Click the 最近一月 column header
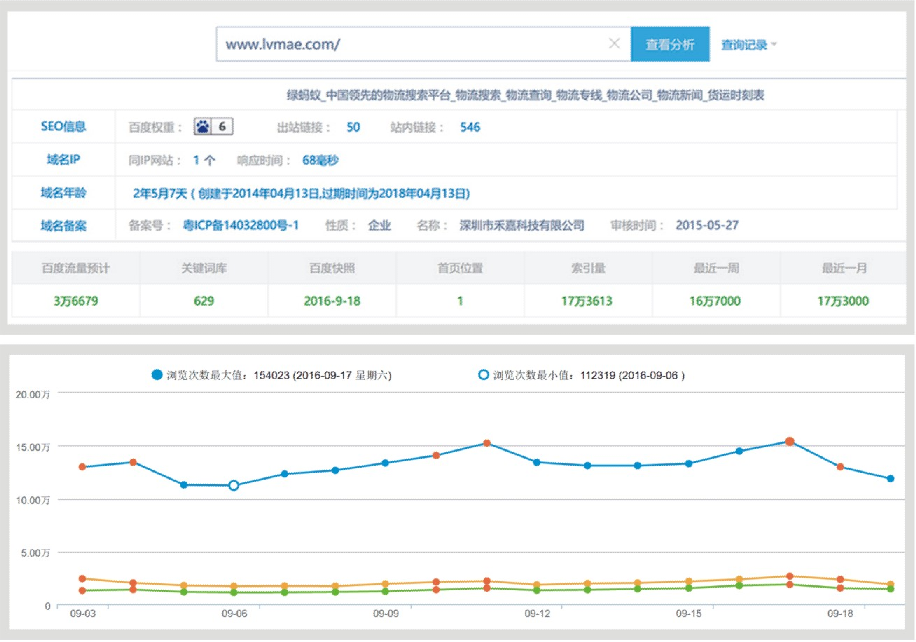The width and height of the screenshot is (916, 642). pyautogui.click(x=844, y=268)
